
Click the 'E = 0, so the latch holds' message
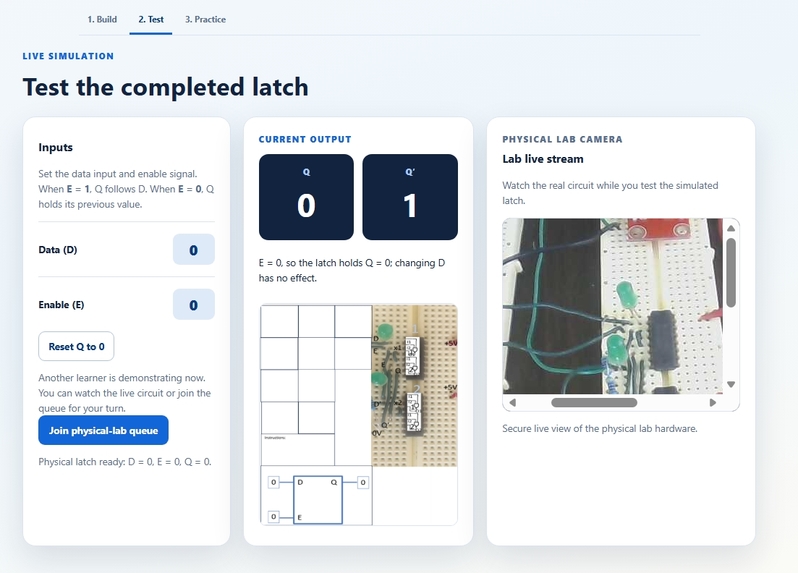352,270
